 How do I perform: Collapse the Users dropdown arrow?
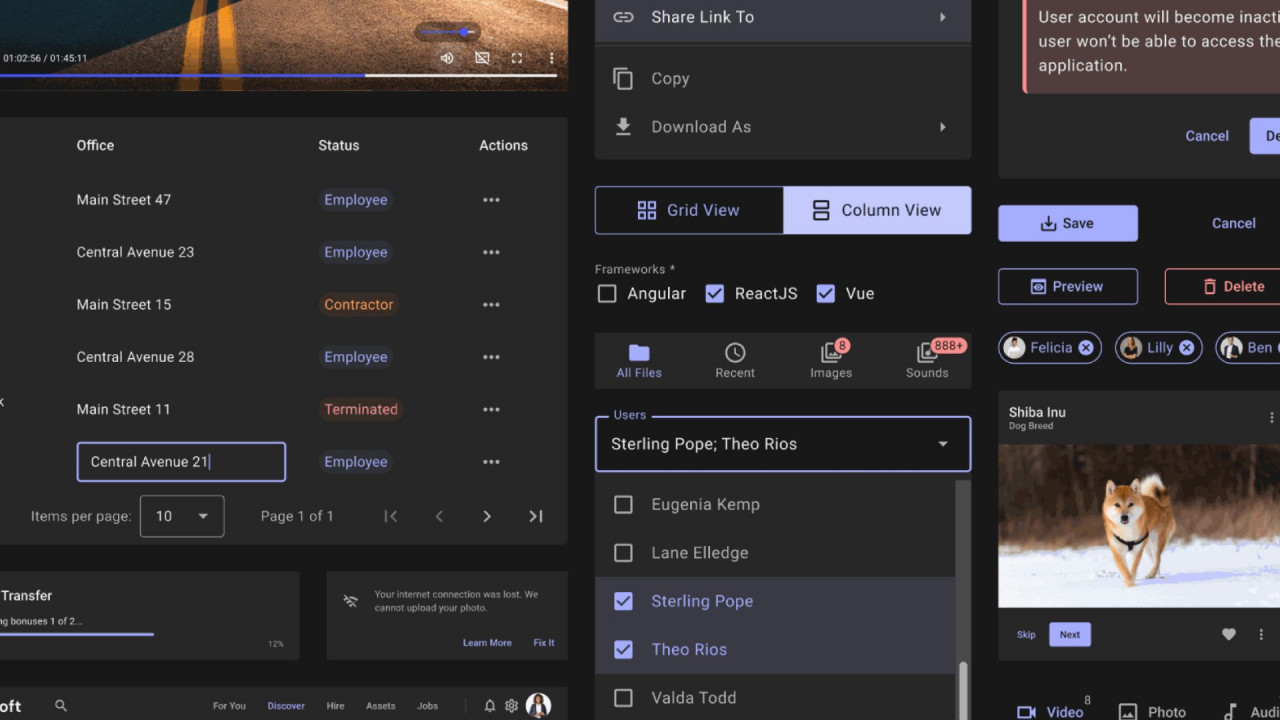(943, 444)
